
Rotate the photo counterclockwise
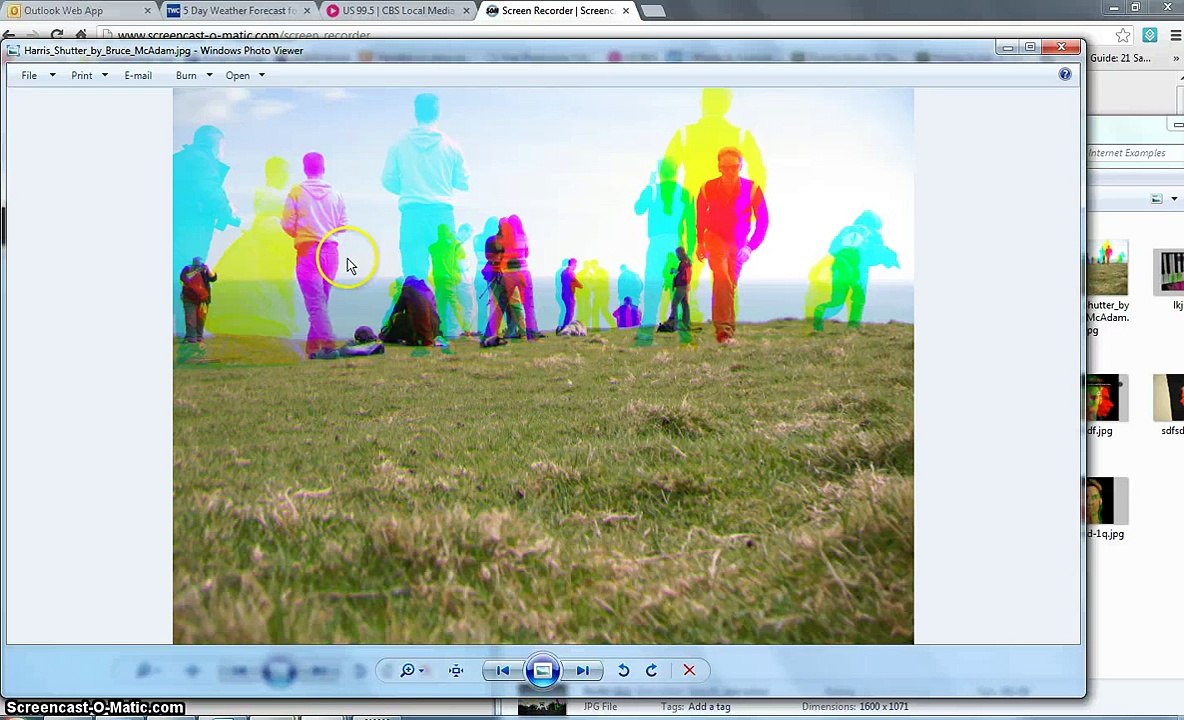[624, 670]
